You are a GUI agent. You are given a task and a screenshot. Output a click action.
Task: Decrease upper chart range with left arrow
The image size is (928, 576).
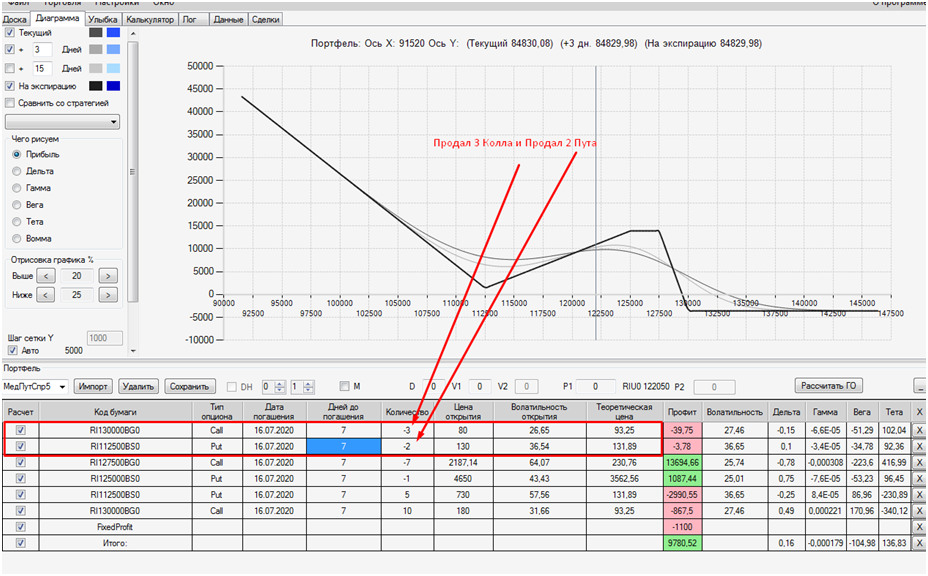click(x=46, y=276)
